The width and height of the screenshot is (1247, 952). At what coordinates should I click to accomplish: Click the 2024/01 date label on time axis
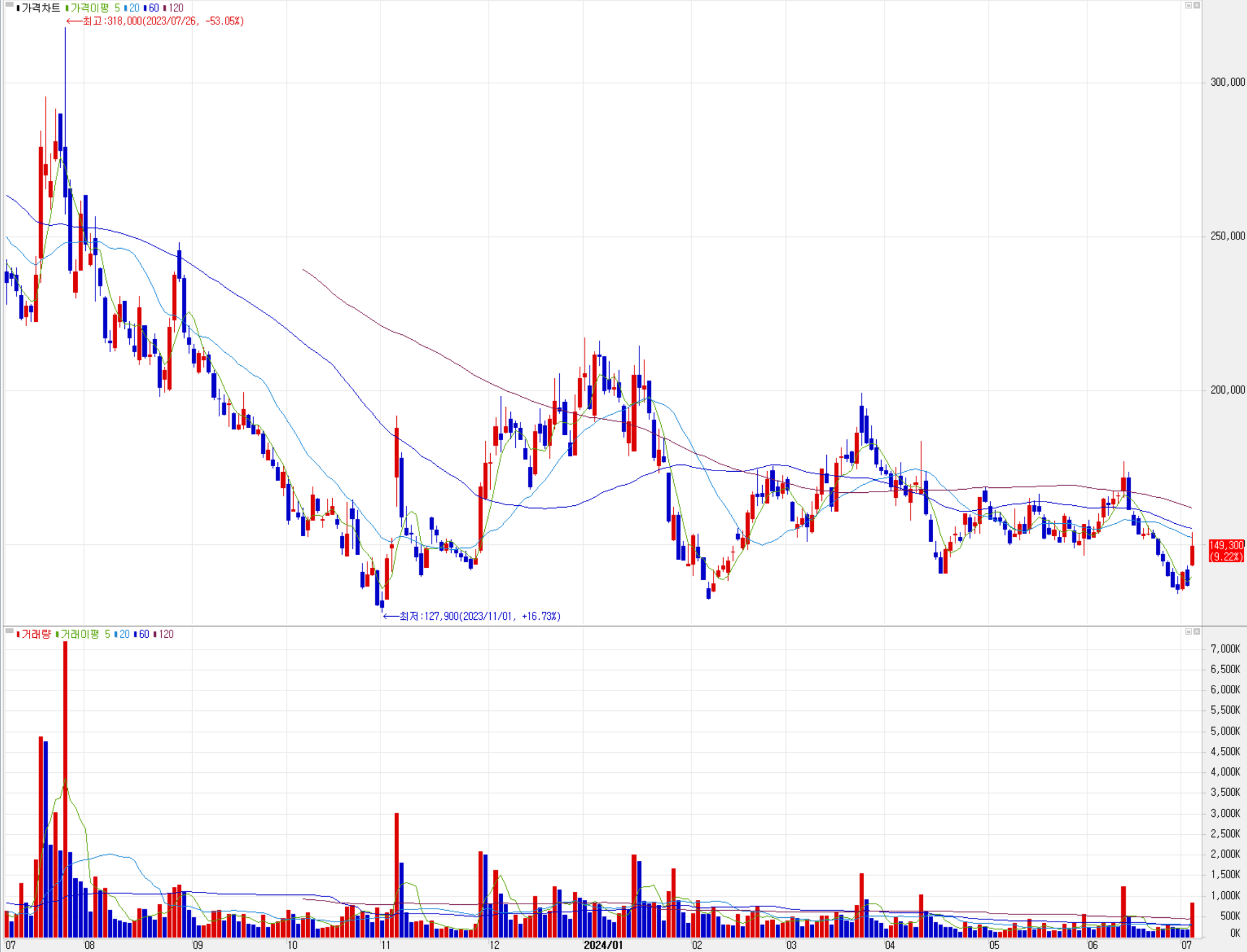pyautogui.click(x=603, y=944)
